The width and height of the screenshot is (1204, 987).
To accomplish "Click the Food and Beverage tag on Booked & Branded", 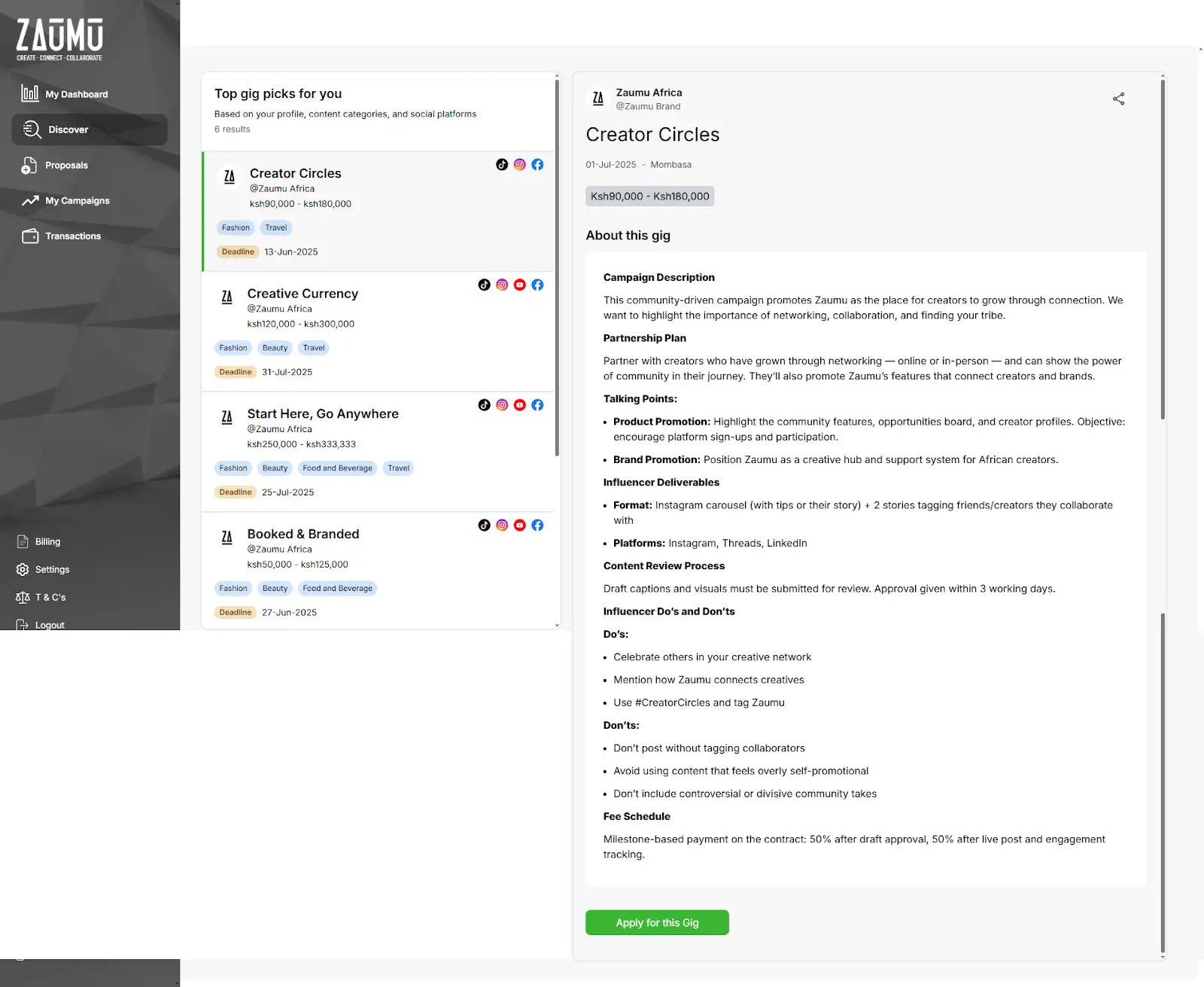I will coord(337,588).
